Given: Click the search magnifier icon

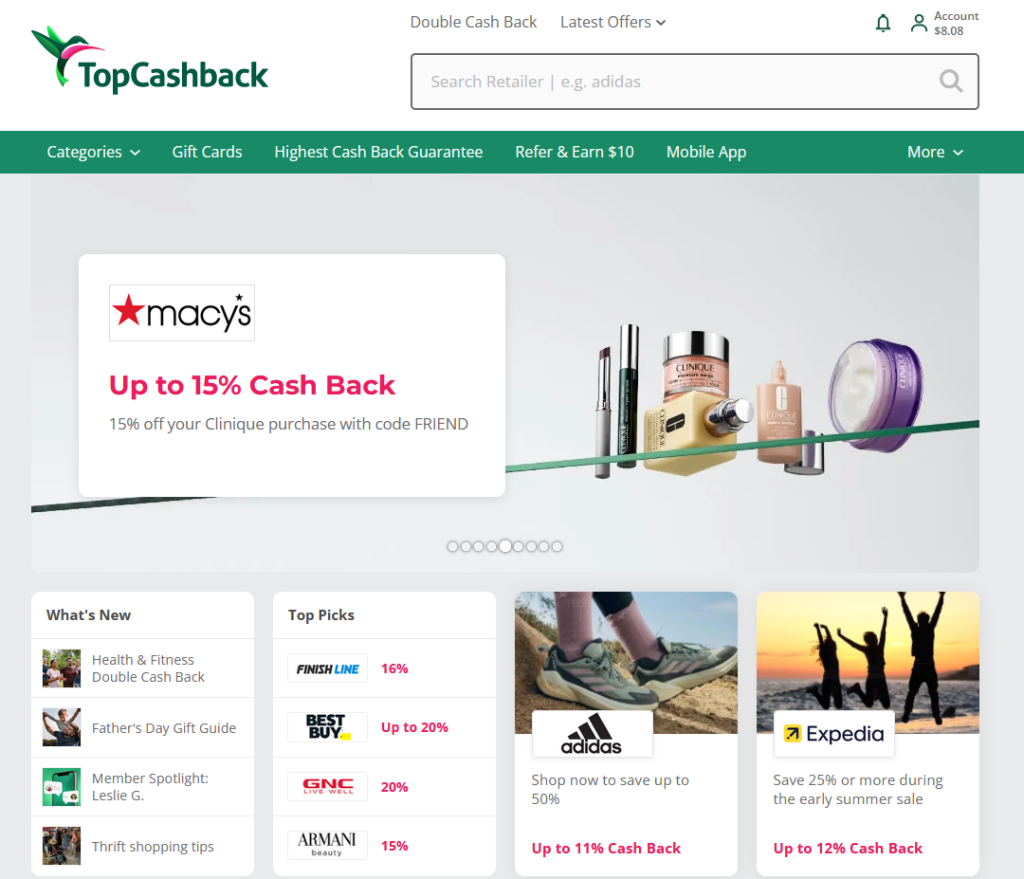Looking at the screenshot, I should 950,82.
